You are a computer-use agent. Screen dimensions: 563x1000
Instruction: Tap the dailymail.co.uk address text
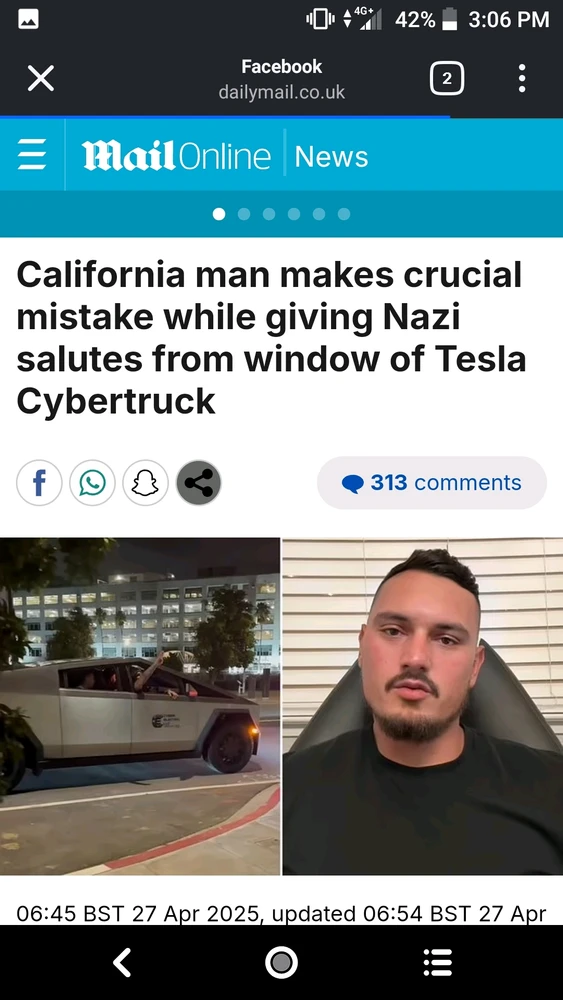(281, 92)
